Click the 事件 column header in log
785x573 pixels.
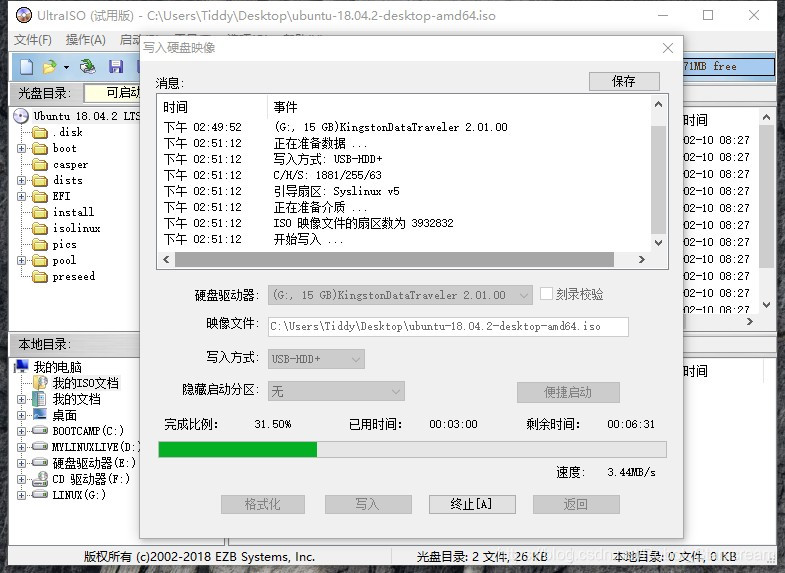coord(285,107)
